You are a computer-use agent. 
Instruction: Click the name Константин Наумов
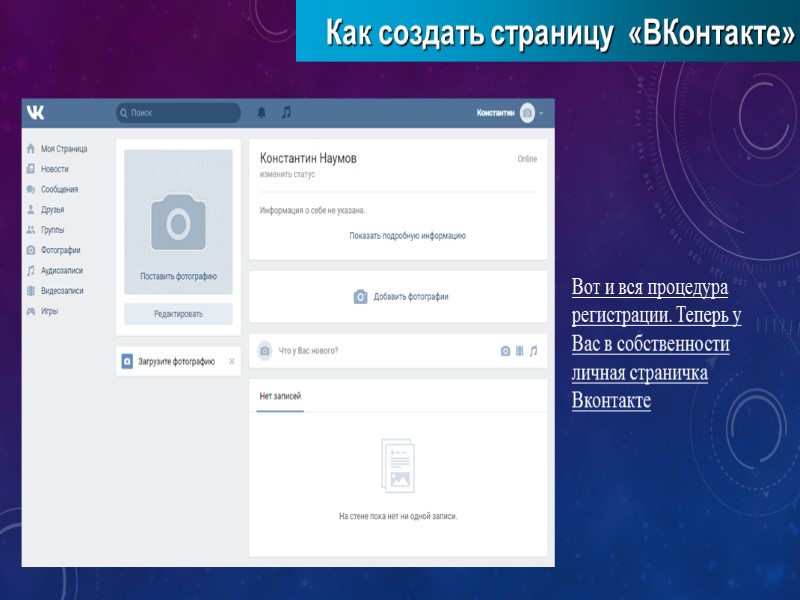(x=308, y=158)
